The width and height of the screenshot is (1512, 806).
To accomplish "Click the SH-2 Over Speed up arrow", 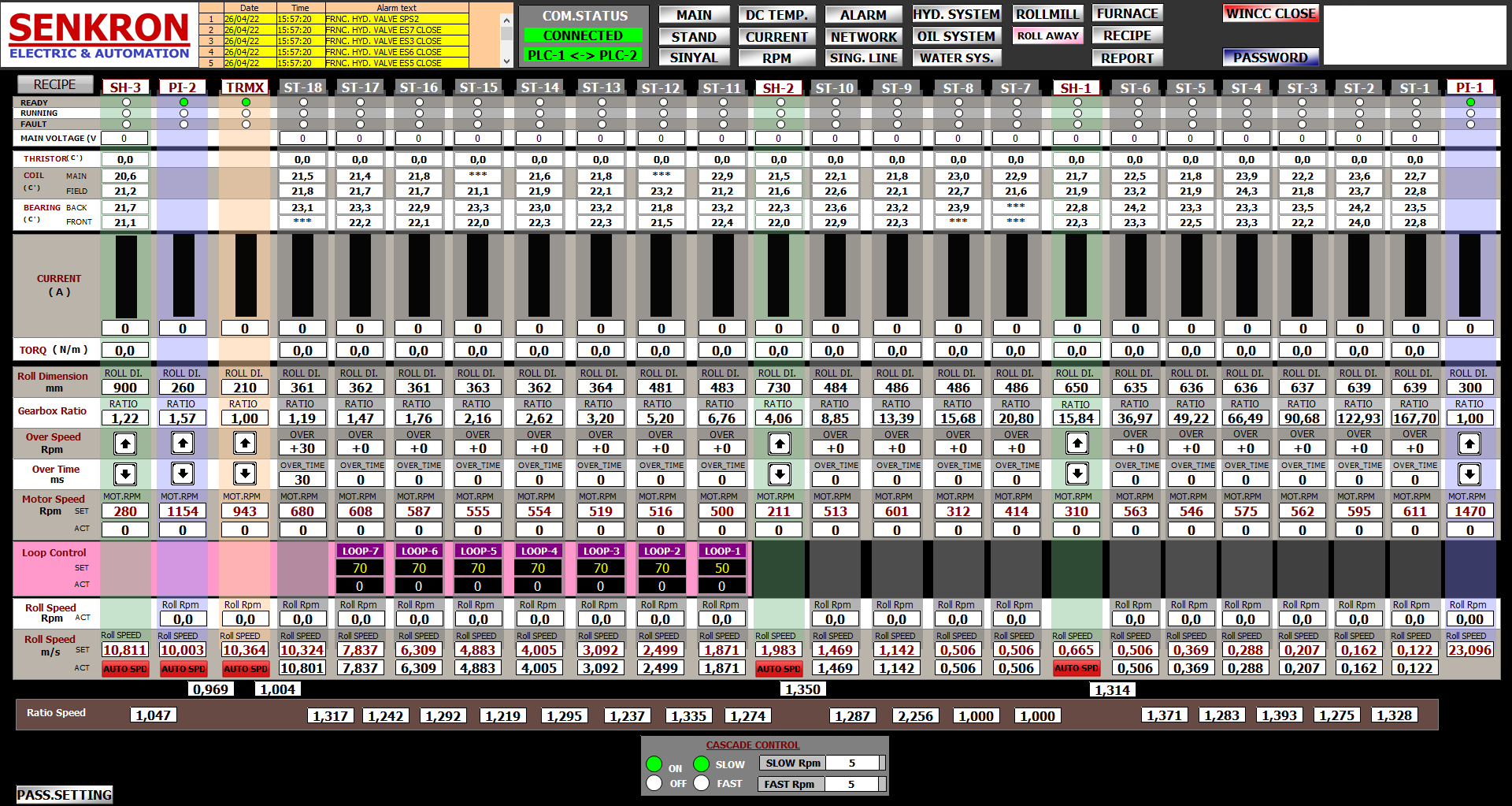I will pyautogui.click(x=779, y=444).
